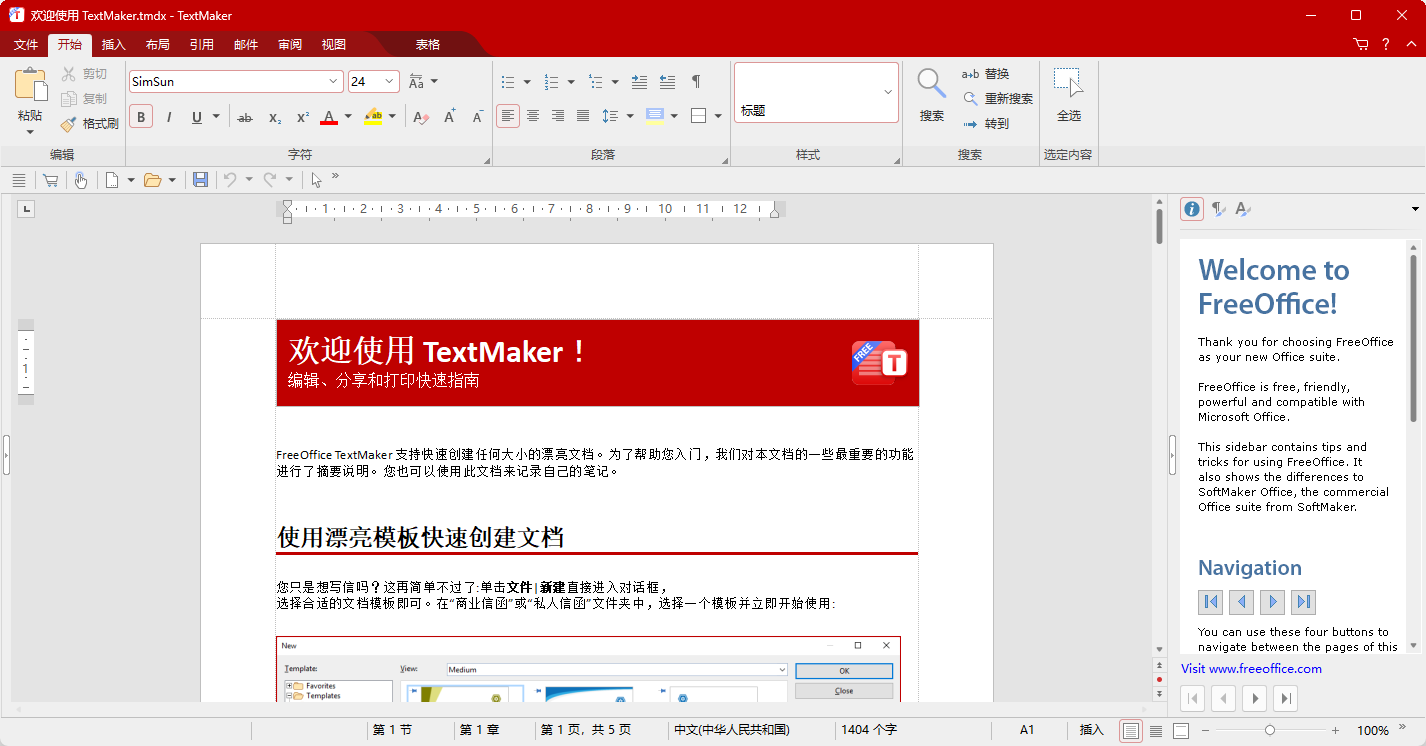Image resolution: width=1426 pixels, height=746 pixels.
Task: Align paragraph left
Action: 508,116
